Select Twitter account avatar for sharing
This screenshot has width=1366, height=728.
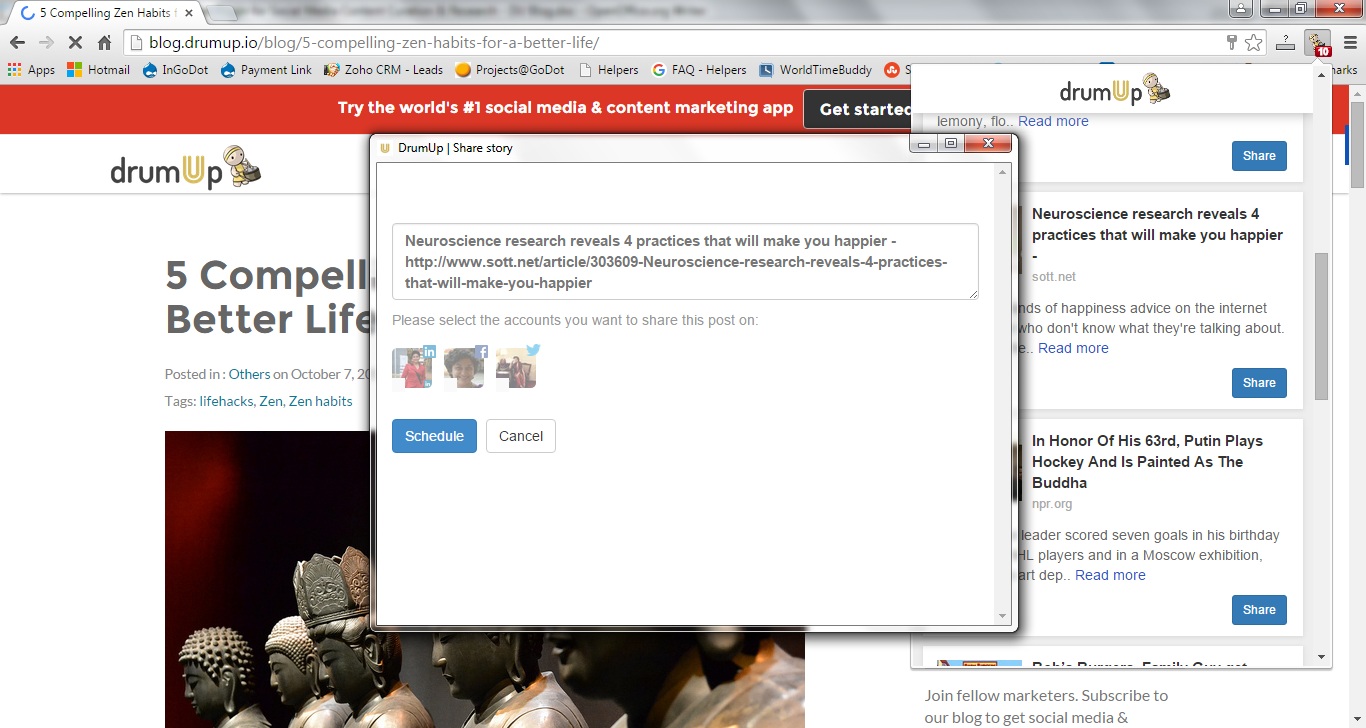[517, 366]
